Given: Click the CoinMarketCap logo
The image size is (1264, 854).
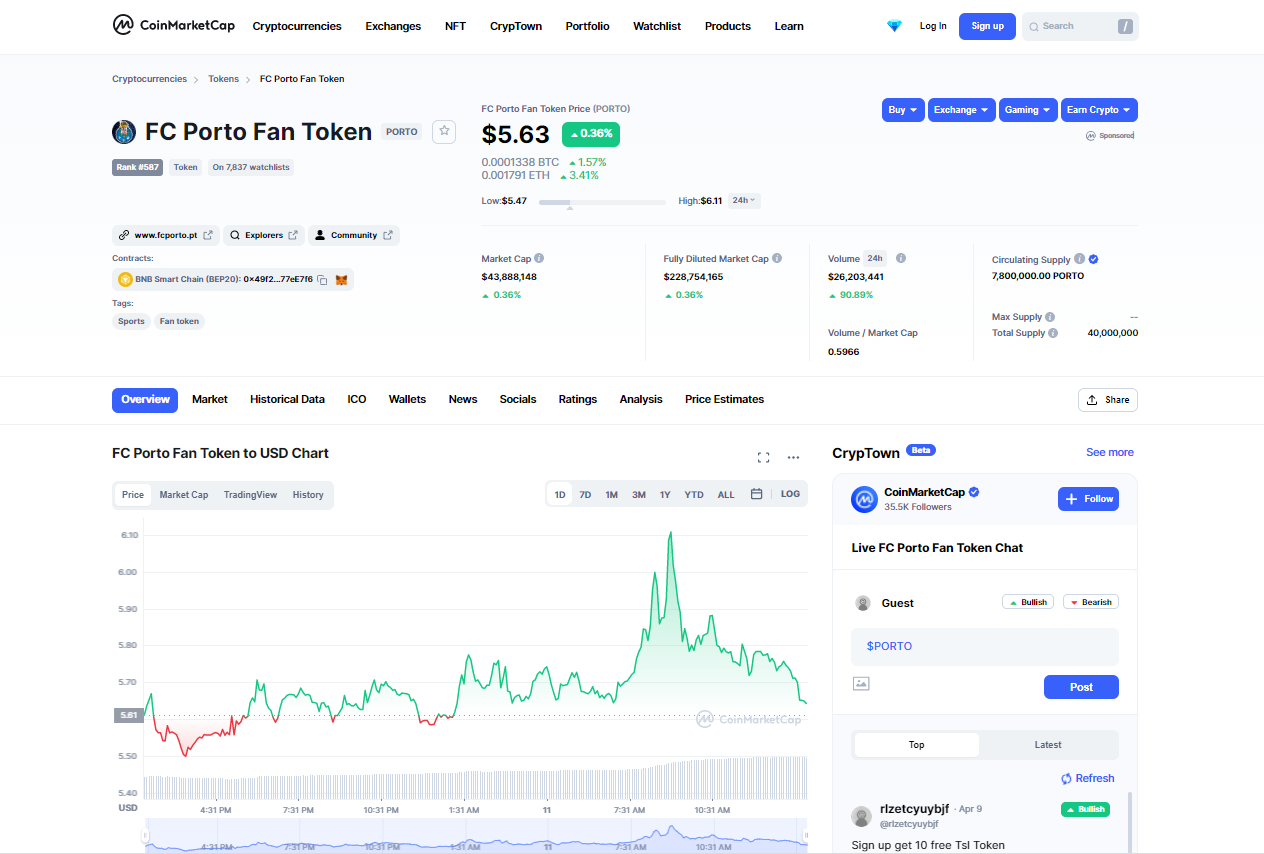Looking at the screenshot, I should (174, 25).
